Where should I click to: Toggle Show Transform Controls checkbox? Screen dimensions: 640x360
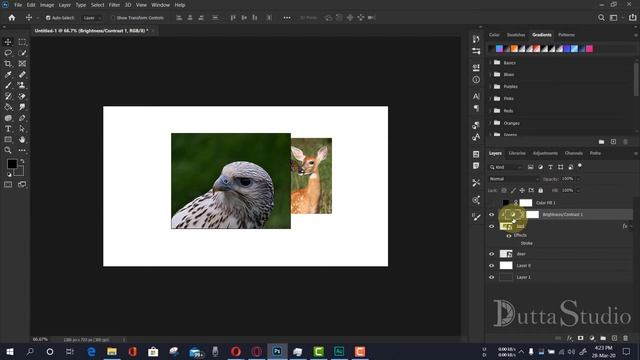113,18
